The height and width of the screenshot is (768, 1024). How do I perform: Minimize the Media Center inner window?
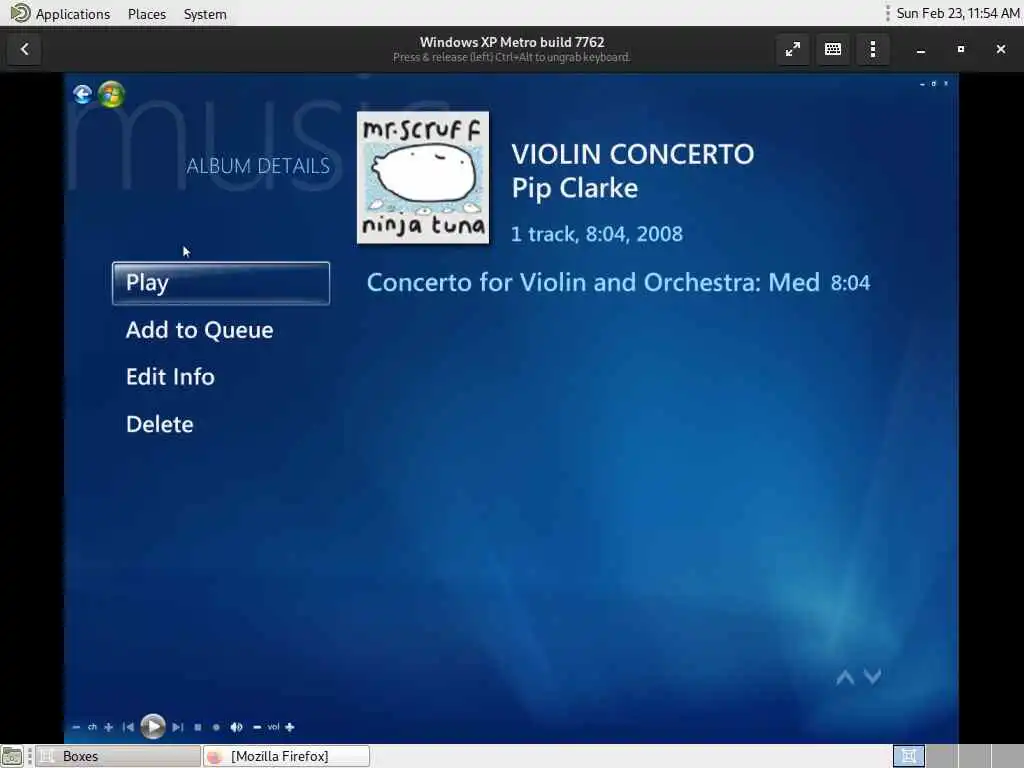coord(922,84)
